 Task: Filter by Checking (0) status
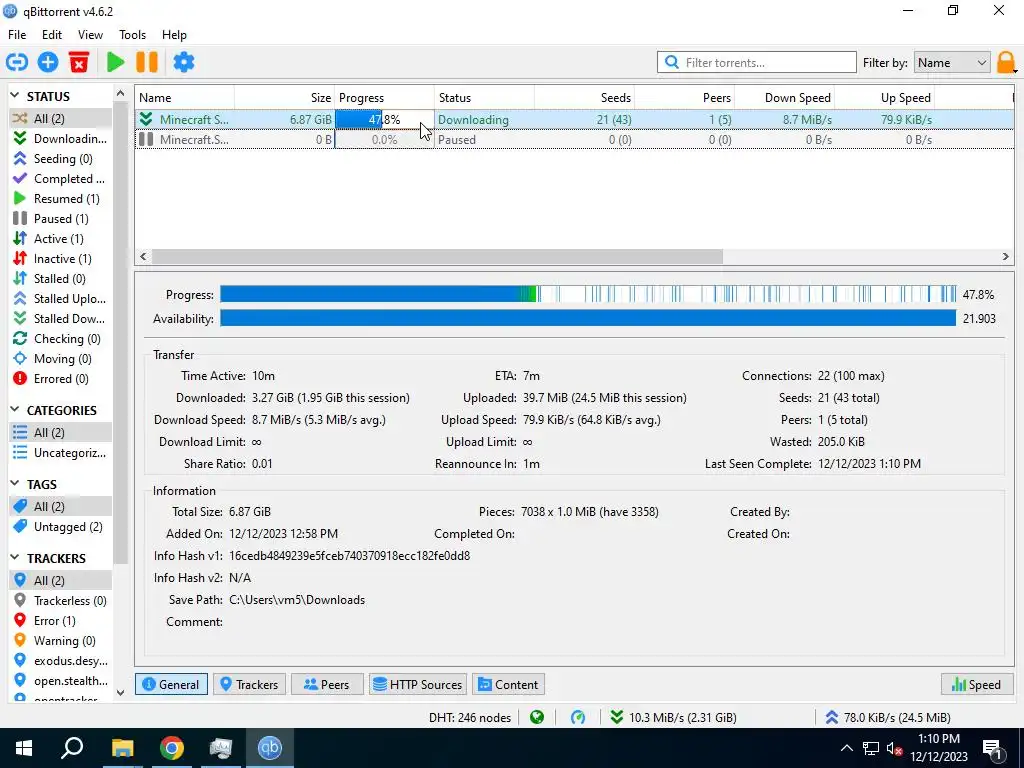point(60,338)
